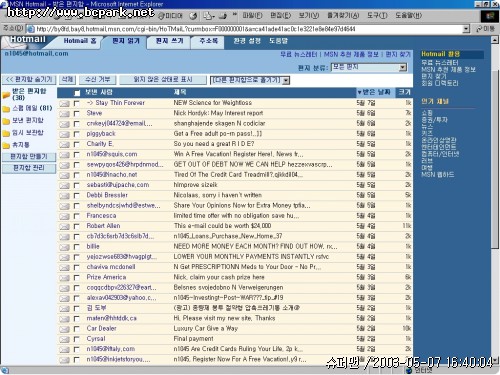Check the box beside Cyrsal message
500x375 pixels.
pyautogui.click(x=76, y=339)
